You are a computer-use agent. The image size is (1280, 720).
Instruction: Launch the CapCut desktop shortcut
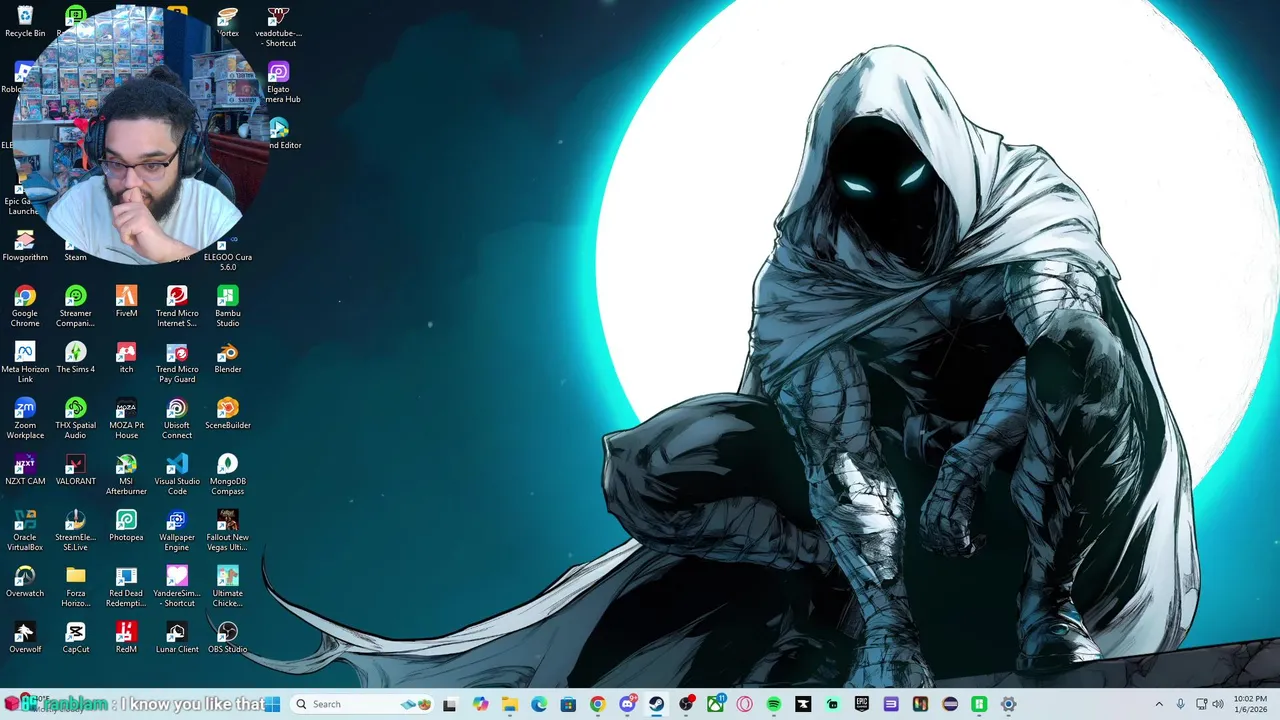tap(75, 638)
